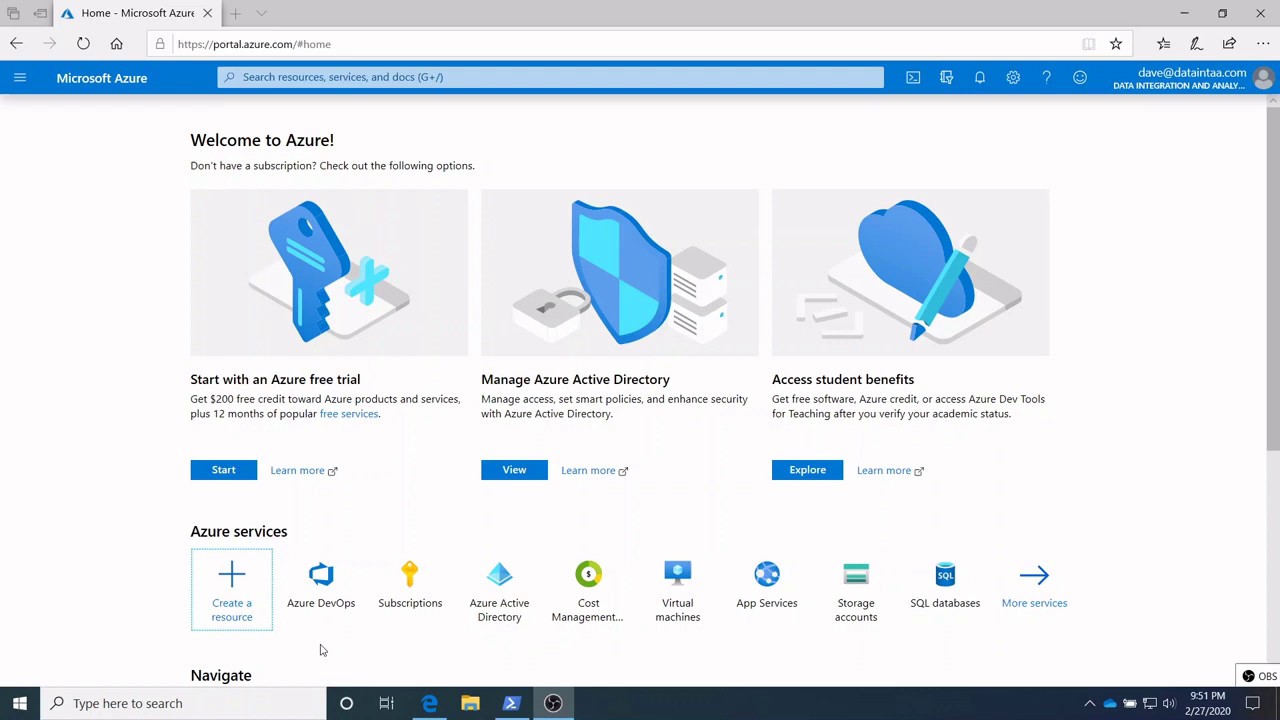Open Learn more beside View button

(595, 470)
